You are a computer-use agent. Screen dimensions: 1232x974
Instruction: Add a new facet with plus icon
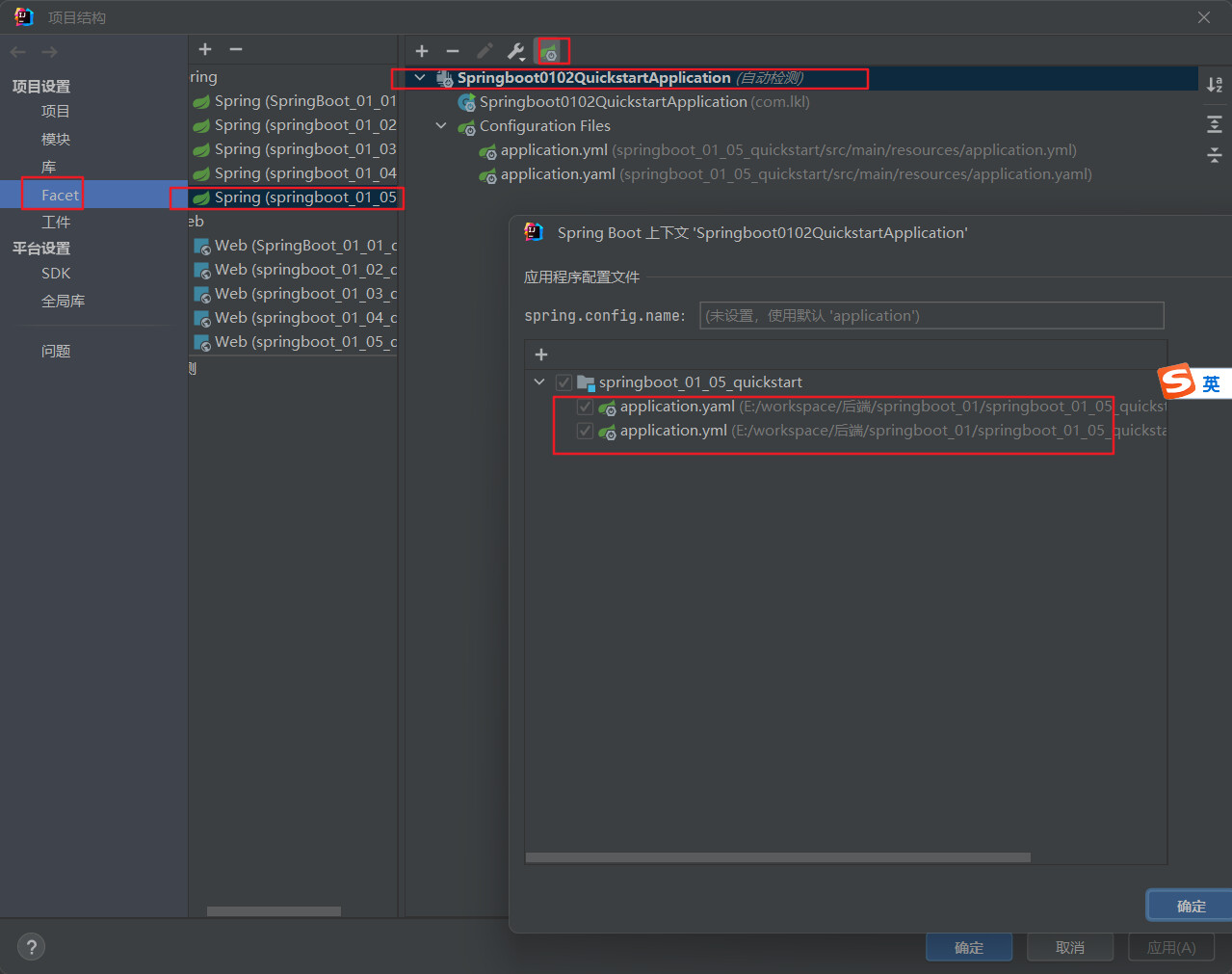coord(205,49)
